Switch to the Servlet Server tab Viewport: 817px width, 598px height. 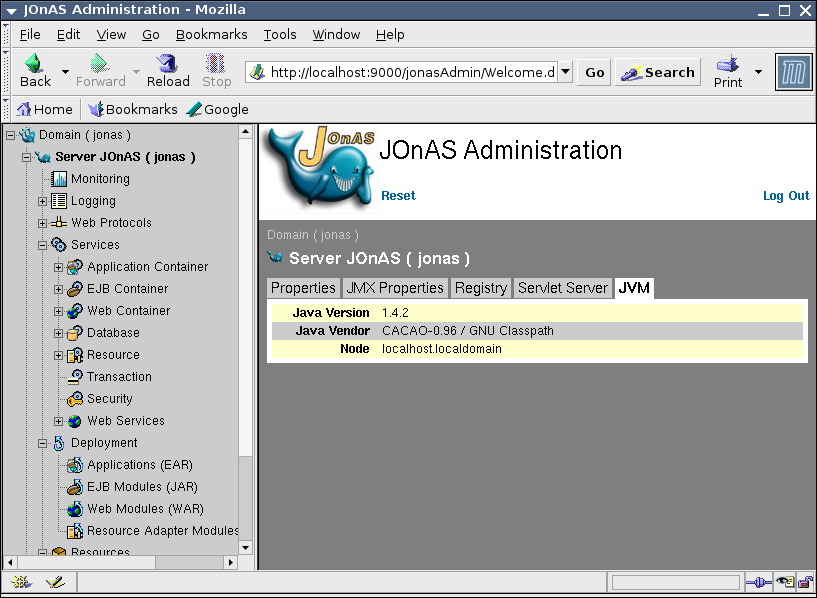563,288
